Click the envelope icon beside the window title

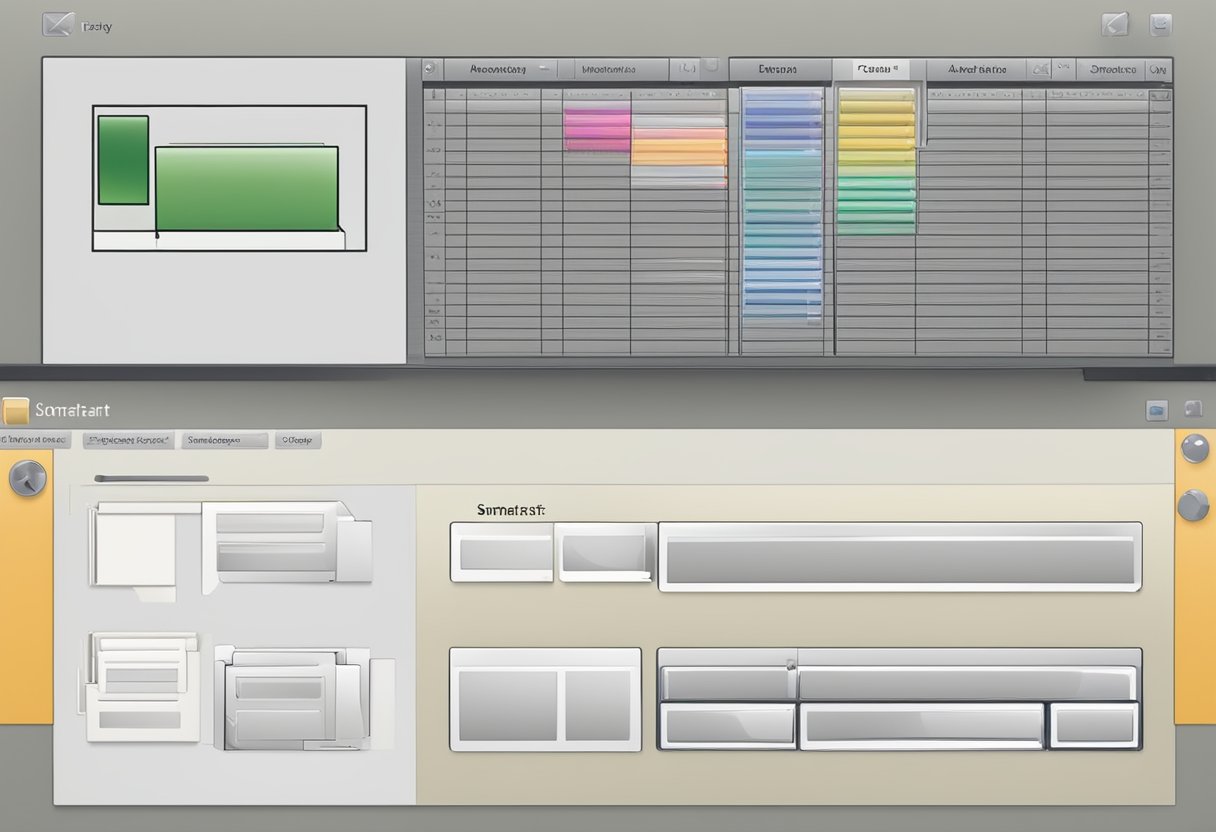pyautogui.click(x=58, y=24)
